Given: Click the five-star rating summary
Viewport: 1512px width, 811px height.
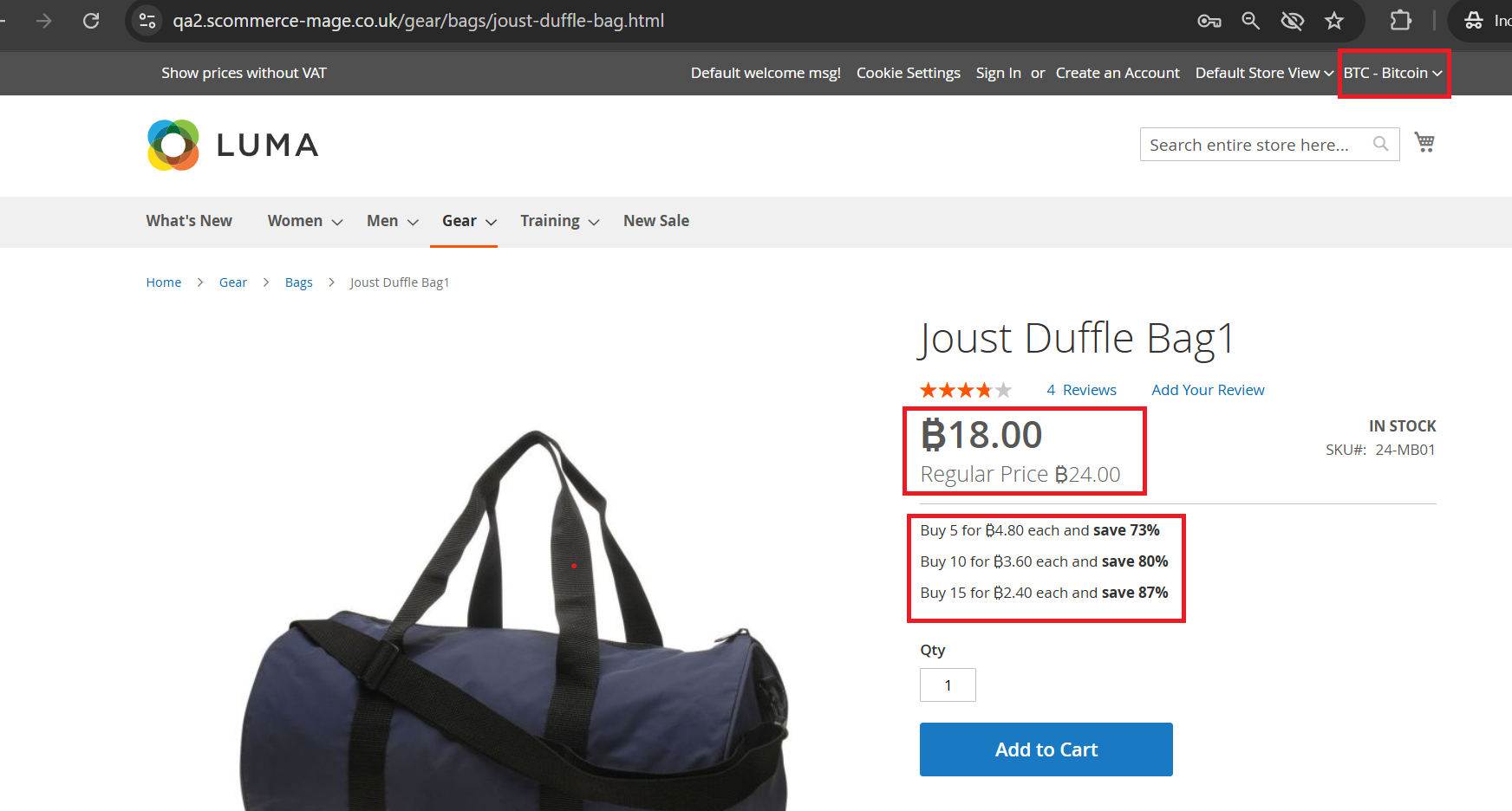Looking at the screenshot, I should pos(965,390).
